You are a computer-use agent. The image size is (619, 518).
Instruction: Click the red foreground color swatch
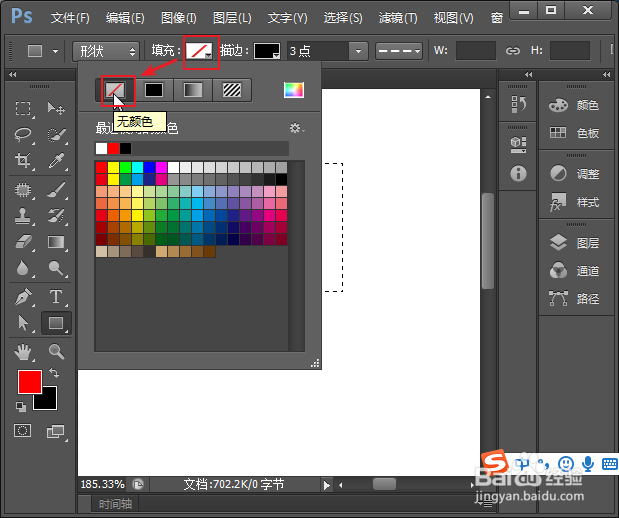30,382
